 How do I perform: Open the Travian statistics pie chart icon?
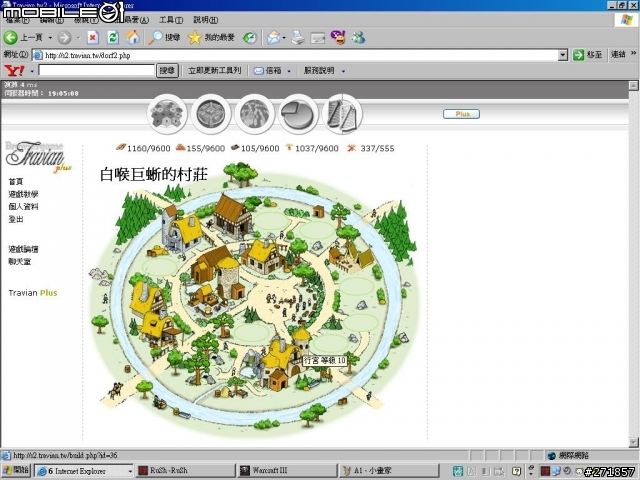tap(298, 114)
